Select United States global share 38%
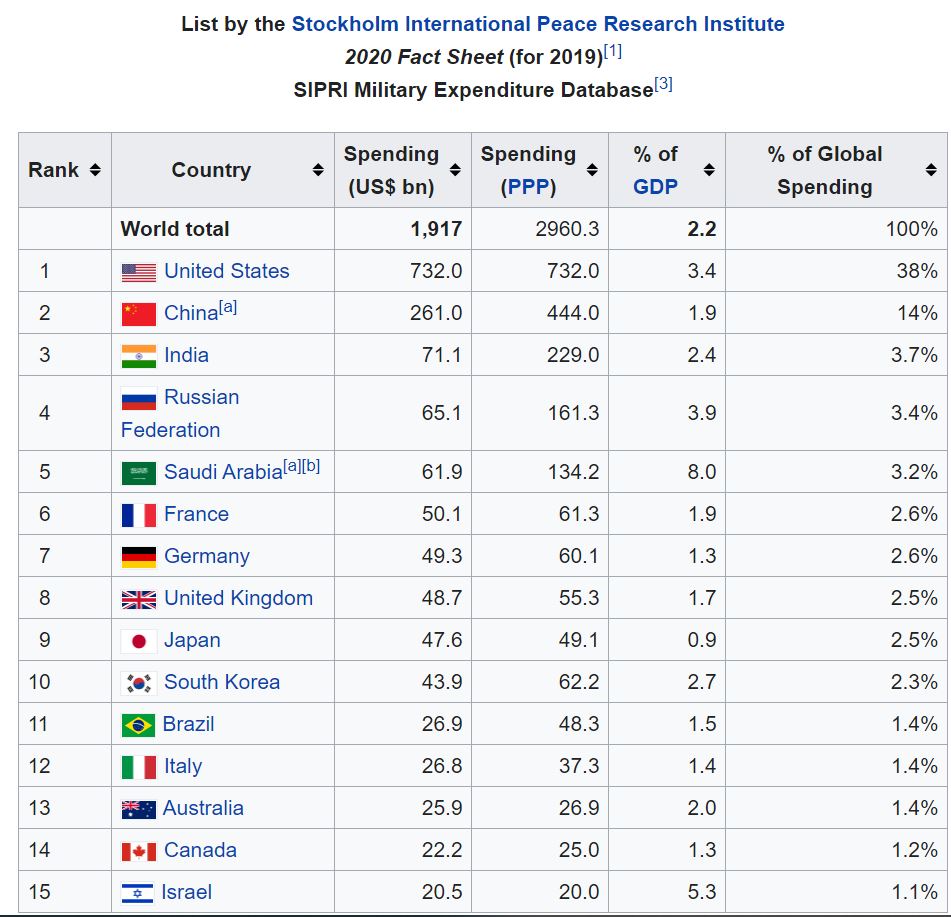 (x=917, y=270)
